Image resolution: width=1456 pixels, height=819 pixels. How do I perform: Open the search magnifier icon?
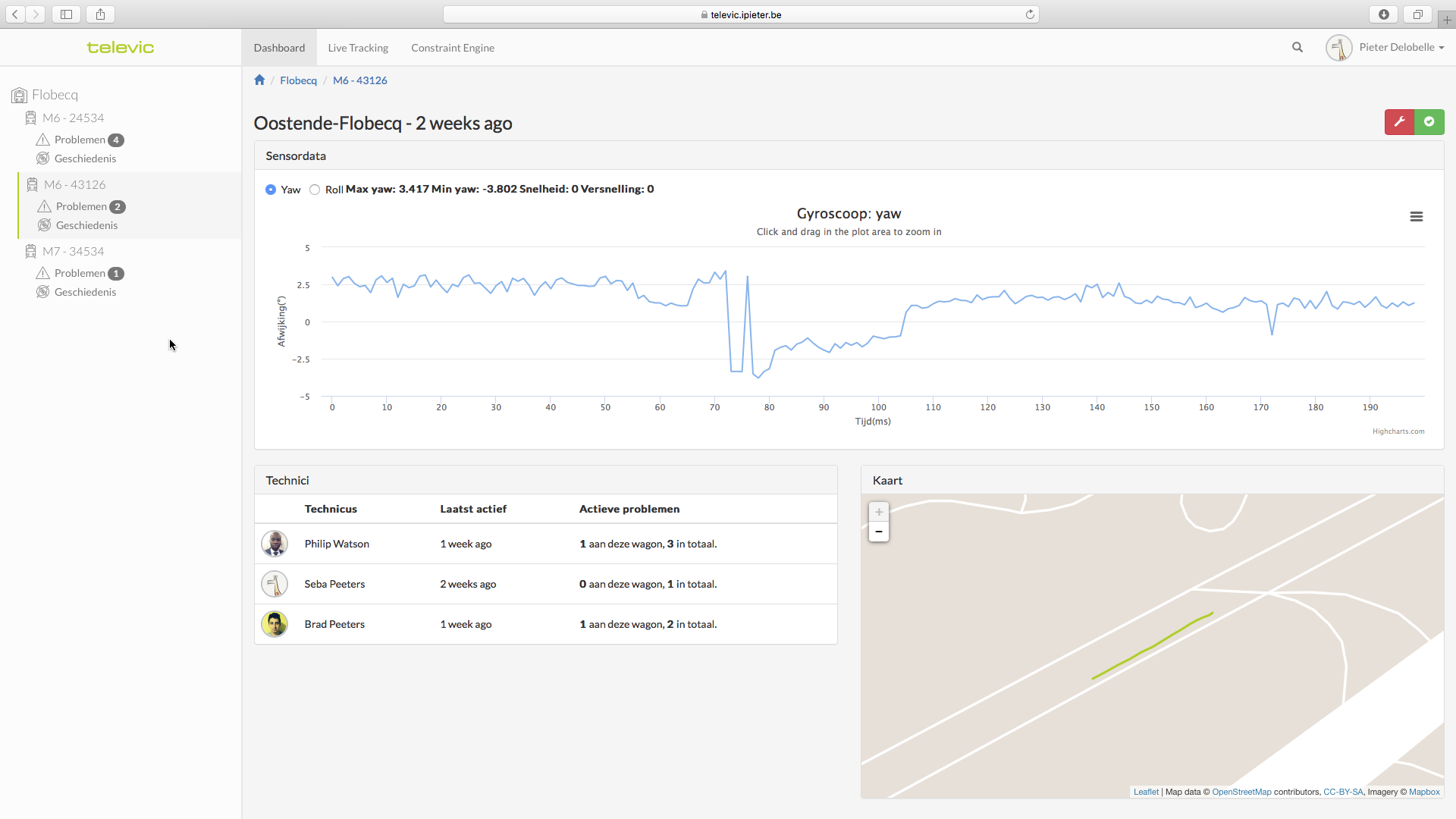(x=1298, y=47)
